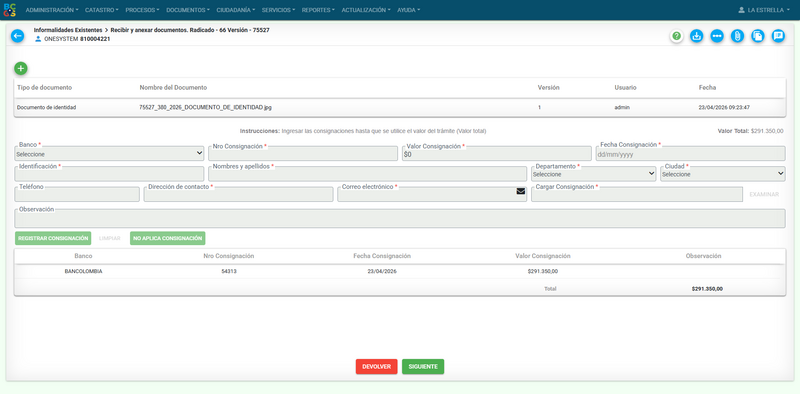Image resolution: width=800 pixels, height=394 pixels.
Task: Open the comments chat icon
Action: (778, 36)
